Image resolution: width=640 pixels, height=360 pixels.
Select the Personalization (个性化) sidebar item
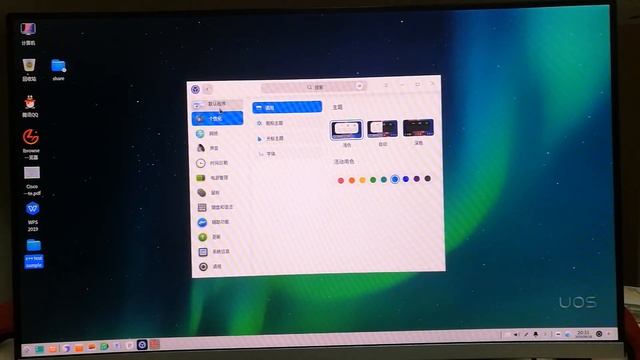tap(218, 118)
